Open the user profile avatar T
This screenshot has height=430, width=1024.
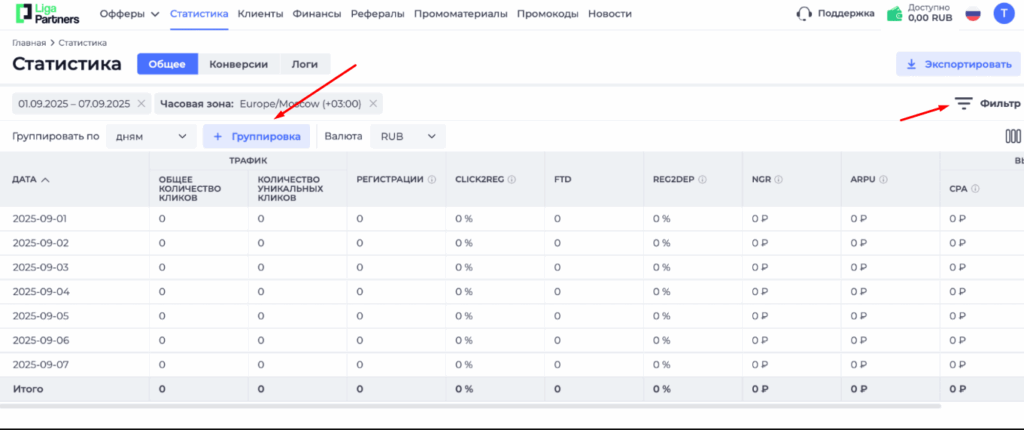pyautogui.click(x=1004, y=13)
